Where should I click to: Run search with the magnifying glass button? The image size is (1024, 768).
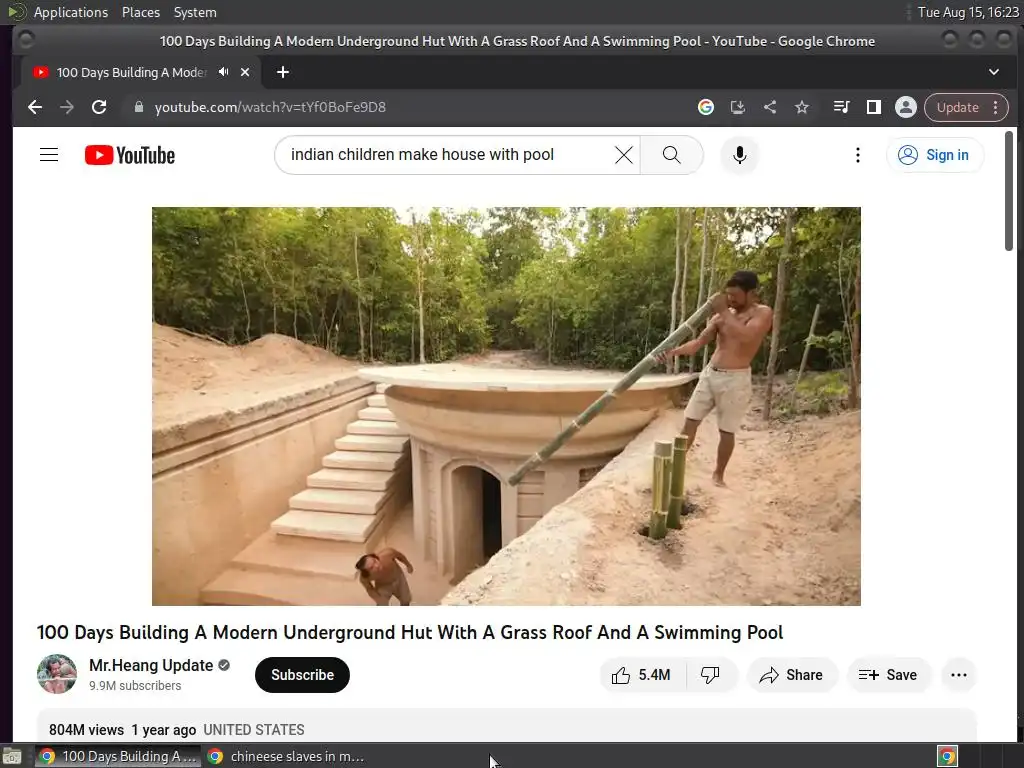click(671, 155)
